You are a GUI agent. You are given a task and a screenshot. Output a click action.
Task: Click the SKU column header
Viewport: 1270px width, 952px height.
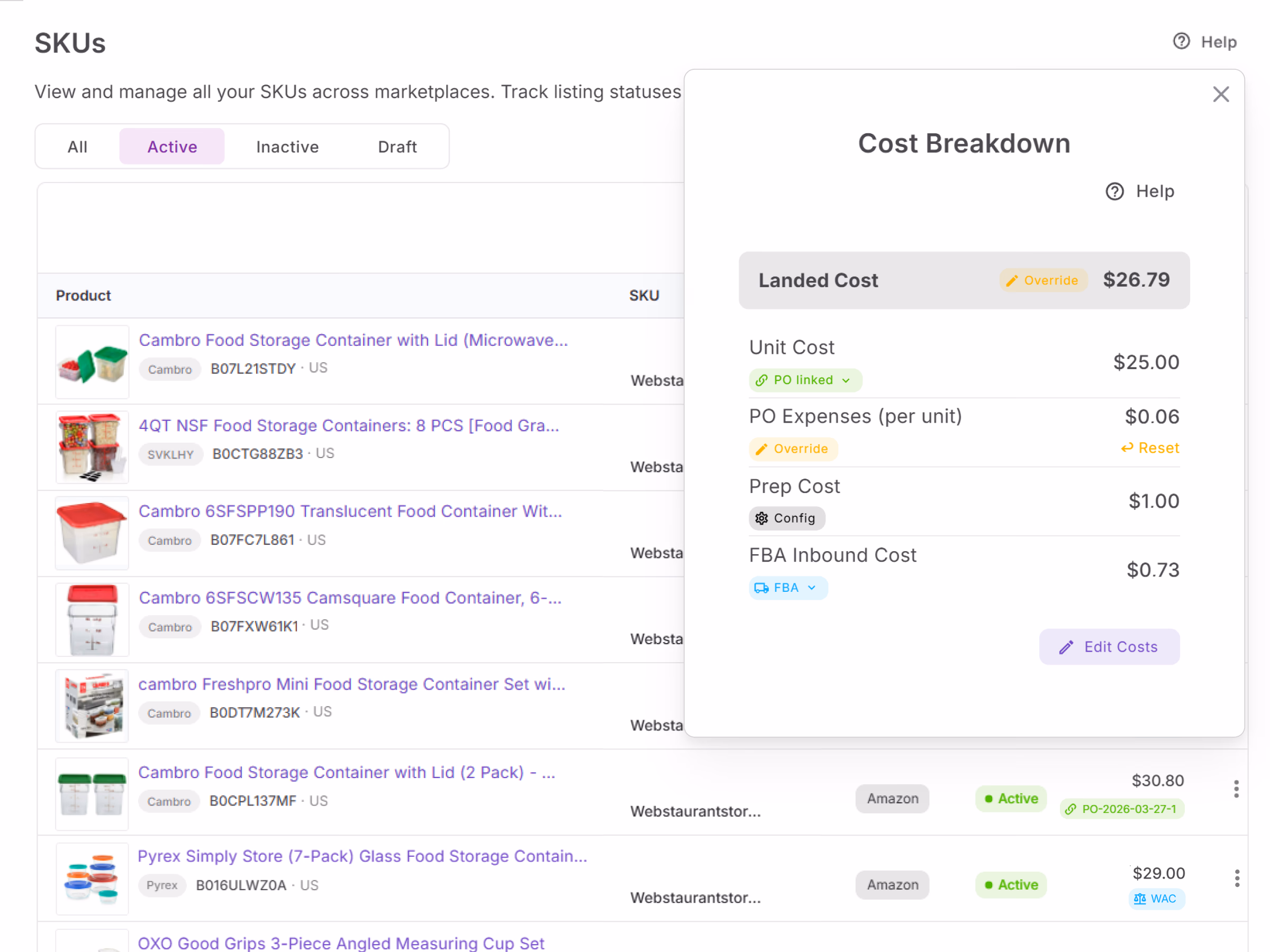click(644, 296)
